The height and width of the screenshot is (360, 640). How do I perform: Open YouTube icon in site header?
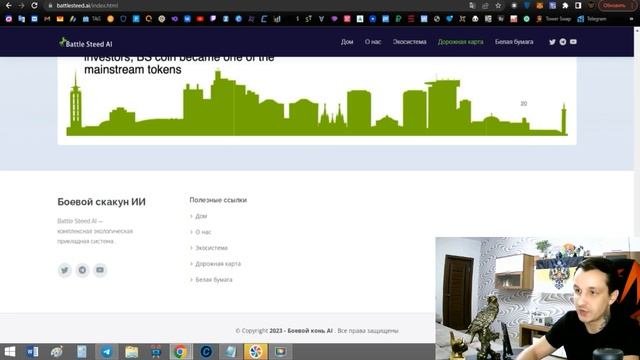click(x=573, y=42)
